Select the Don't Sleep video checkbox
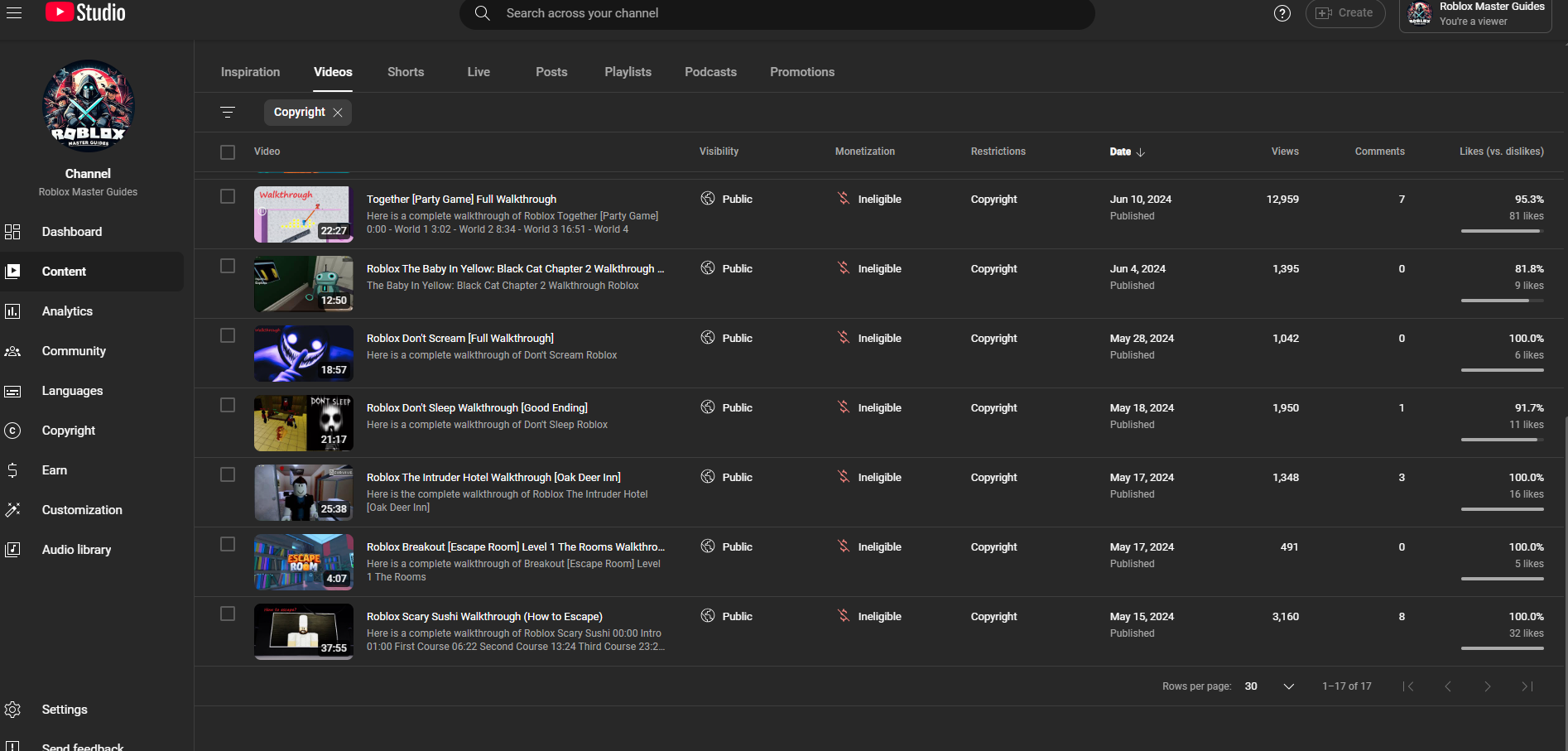This screenshot has height=751, width=1568. [228, 405]
